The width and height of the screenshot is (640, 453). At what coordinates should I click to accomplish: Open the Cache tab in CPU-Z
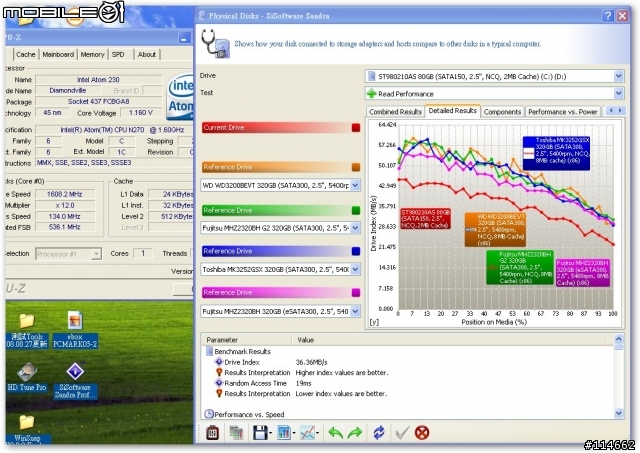click(x=25, y=54)
